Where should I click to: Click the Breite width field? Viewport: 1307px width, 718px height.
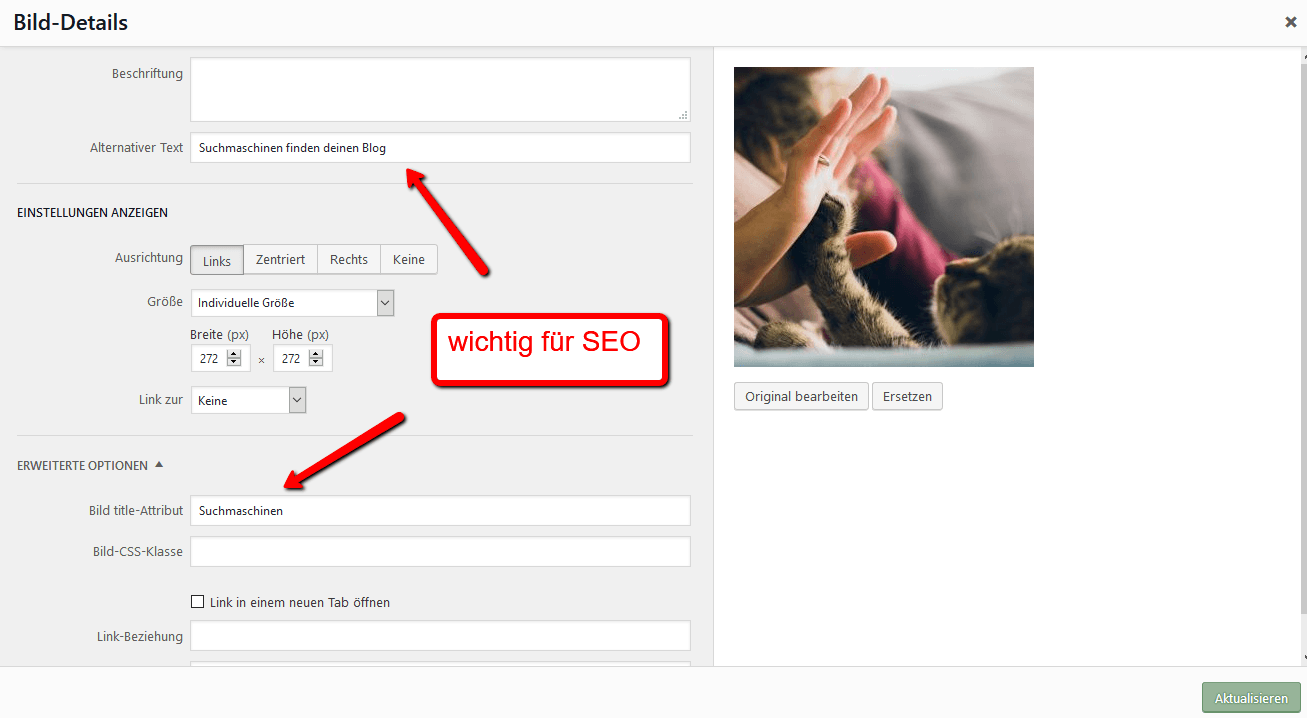220,358
